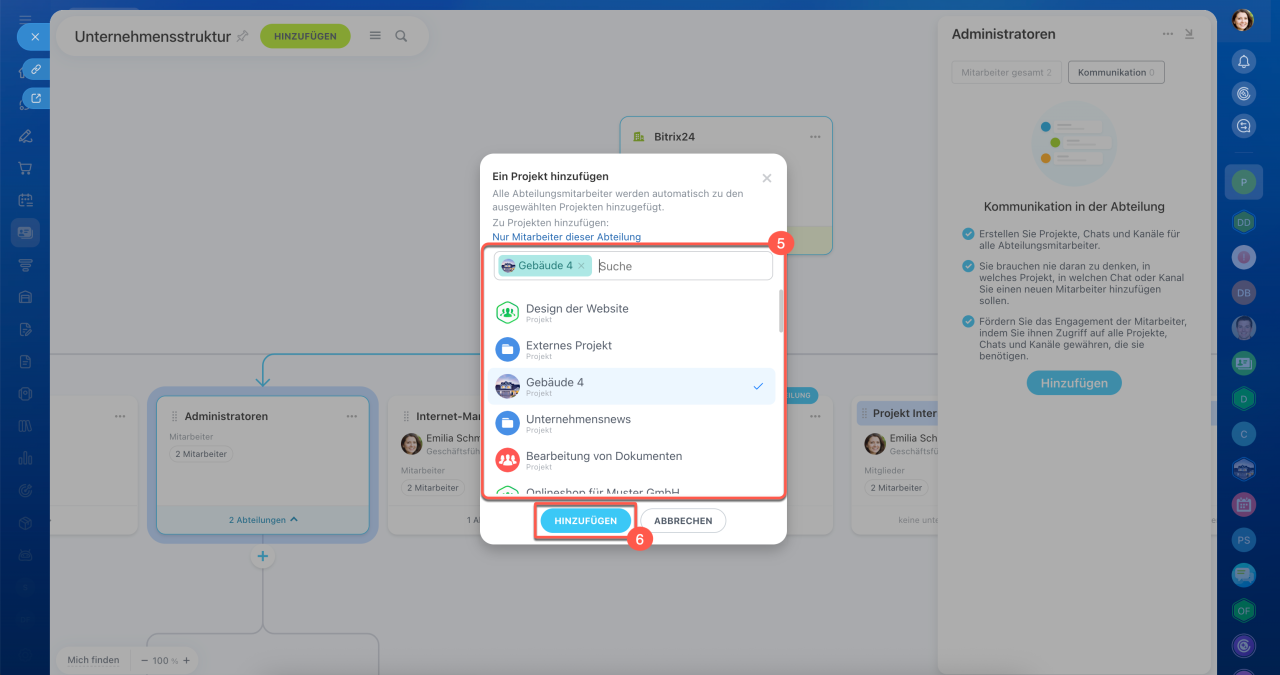
Task: Click the project list scrollbar
Action: pos(781,311)
